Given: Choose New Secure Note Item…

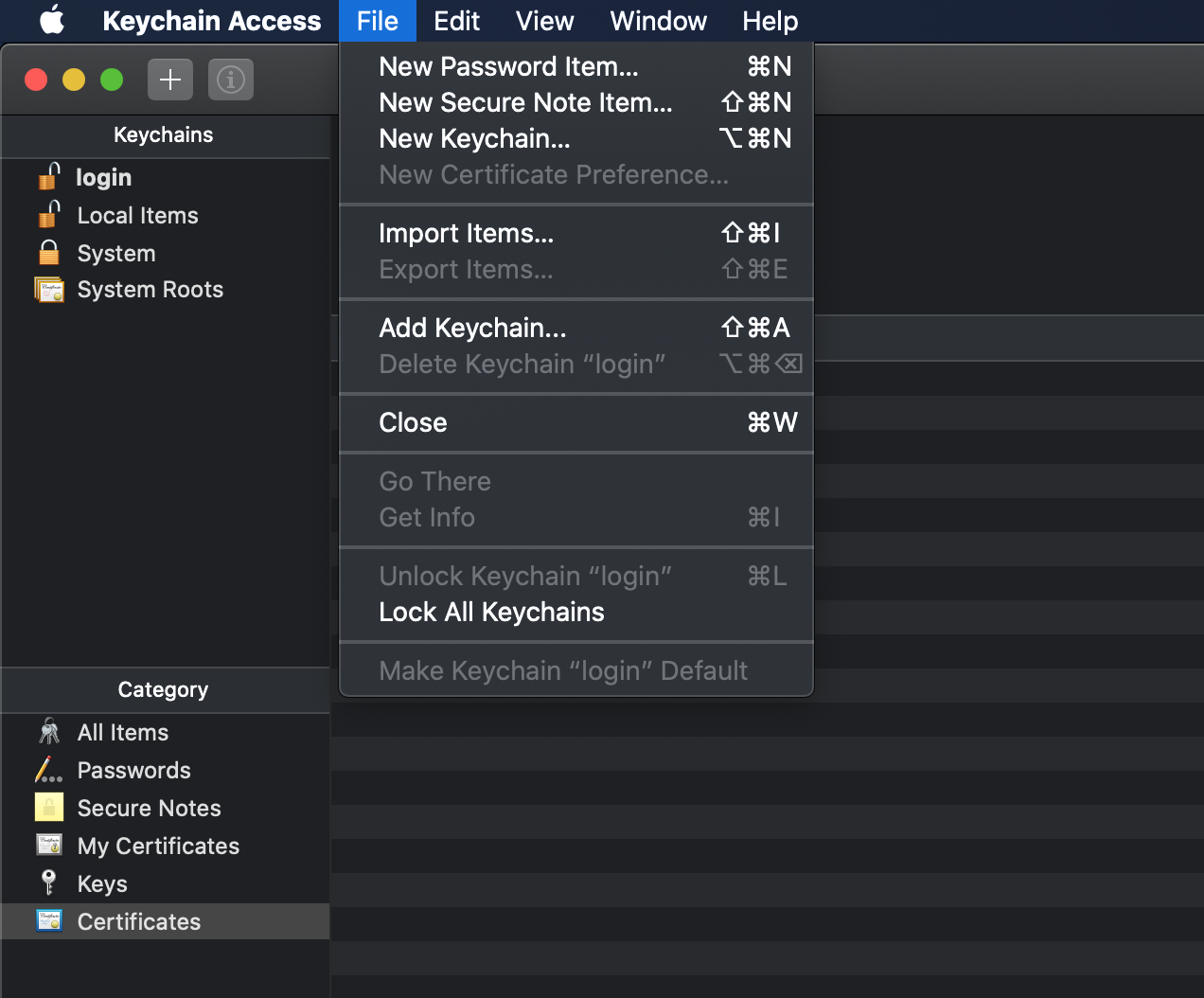Looking at the screenshot, I should (x=576, y=102).
